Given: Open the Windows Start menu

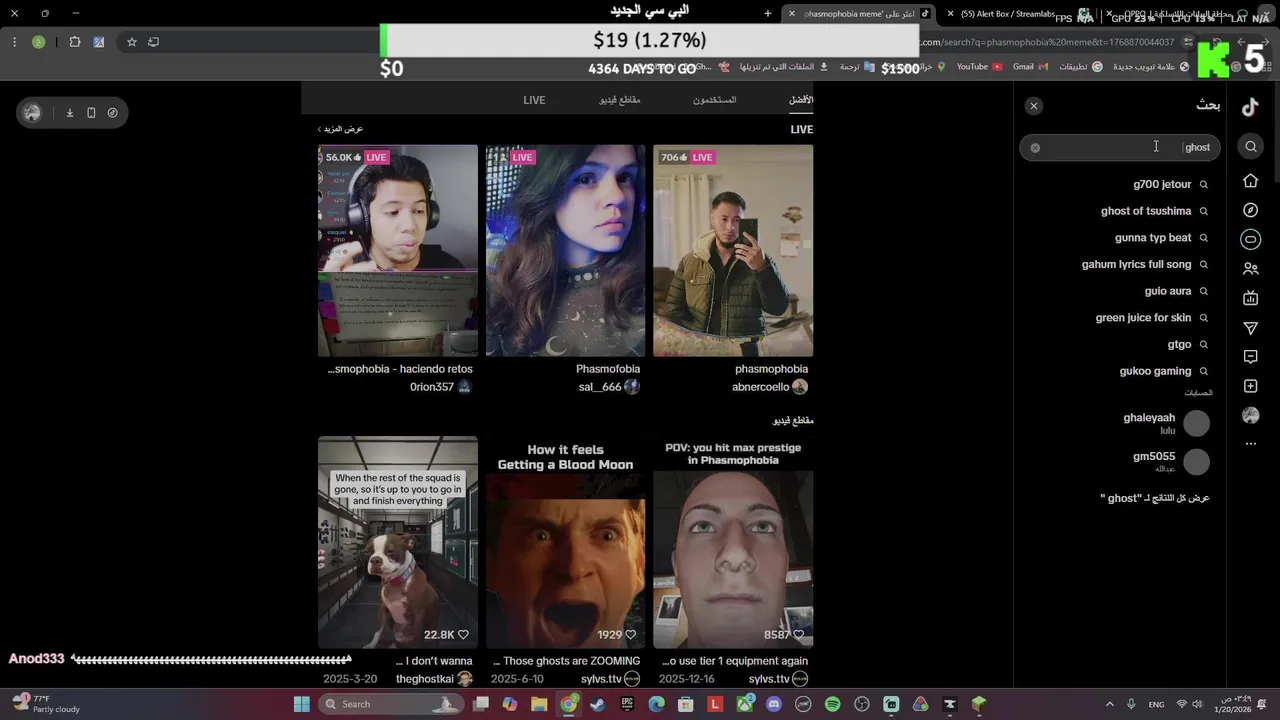Looking at the screenshot, I should [302, 704].
